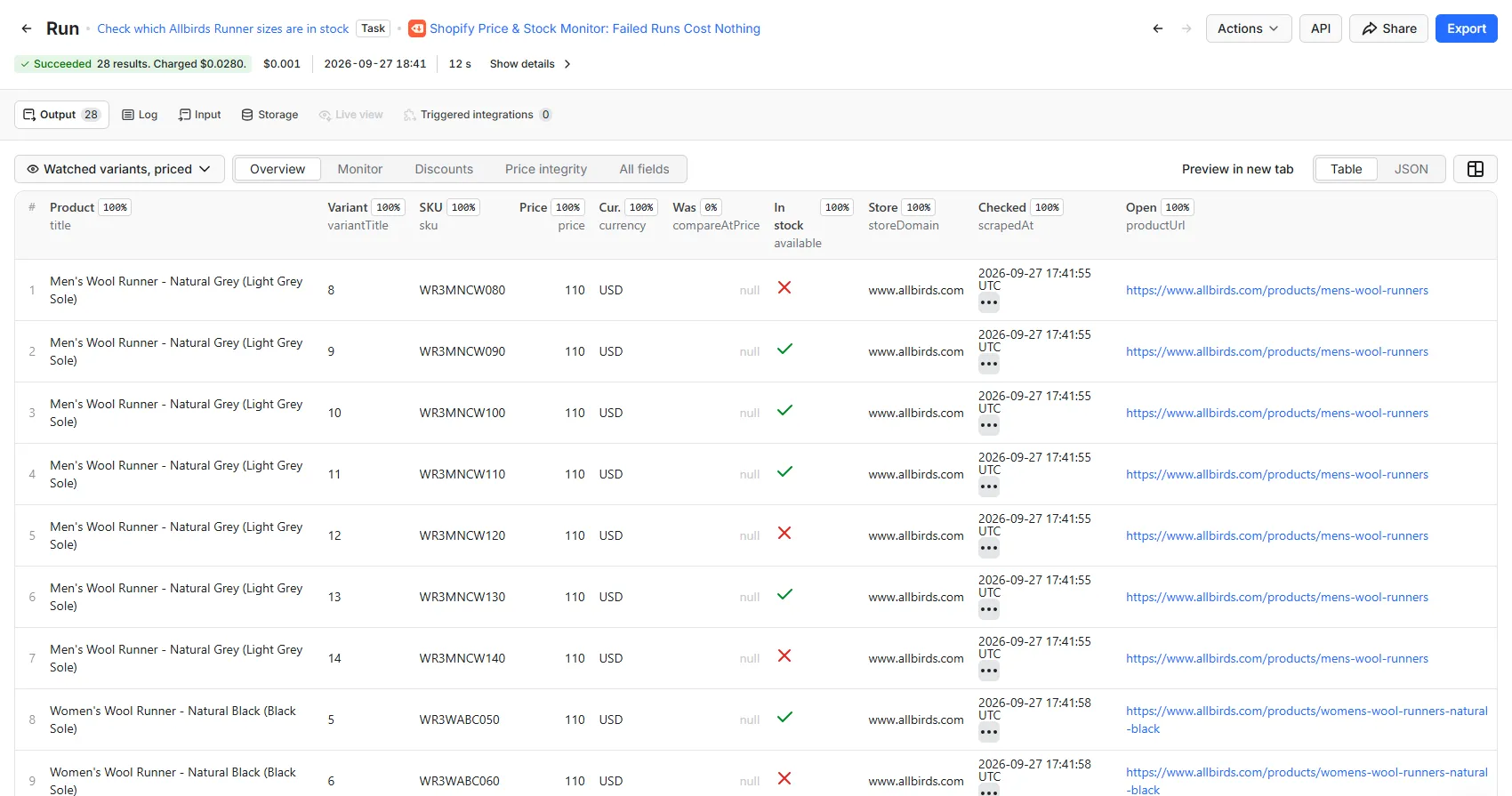
Task: Open the Input tab
Action: tap(200, 115)
